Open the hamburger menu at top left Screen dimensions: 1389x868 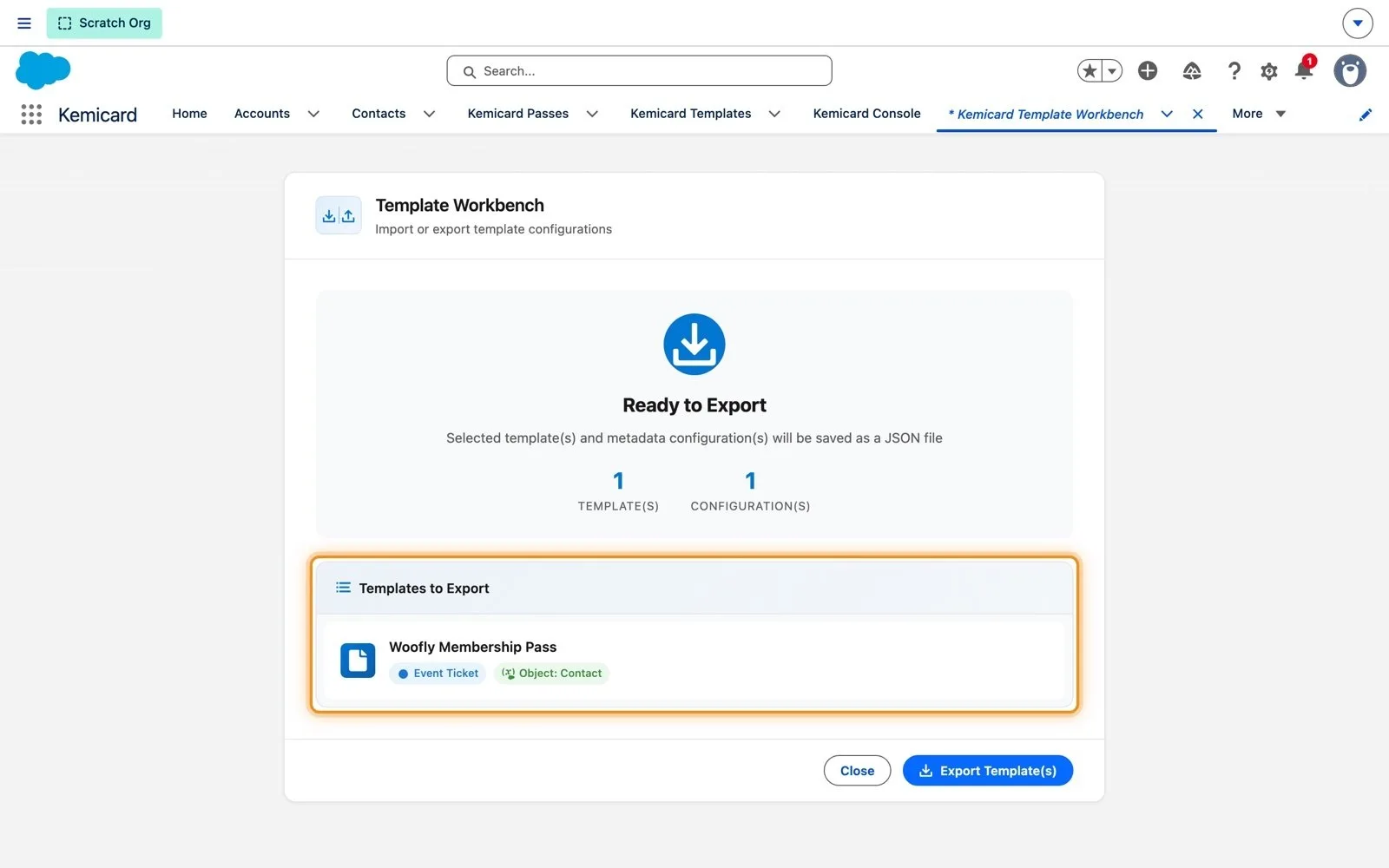pyautogui.click(x=24, y=23)
